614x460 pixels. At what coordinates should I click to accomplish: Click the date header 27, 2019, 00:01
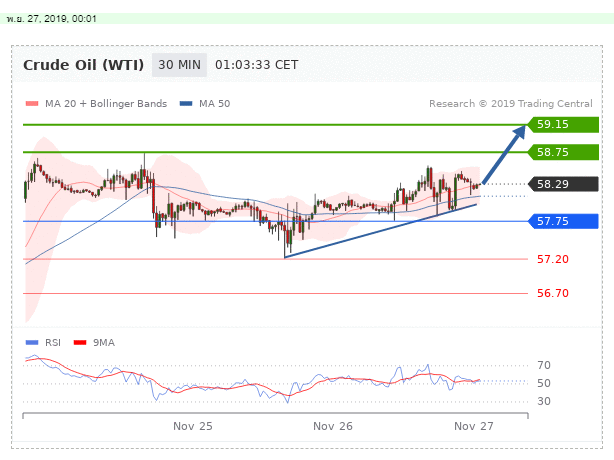(51, 19)
